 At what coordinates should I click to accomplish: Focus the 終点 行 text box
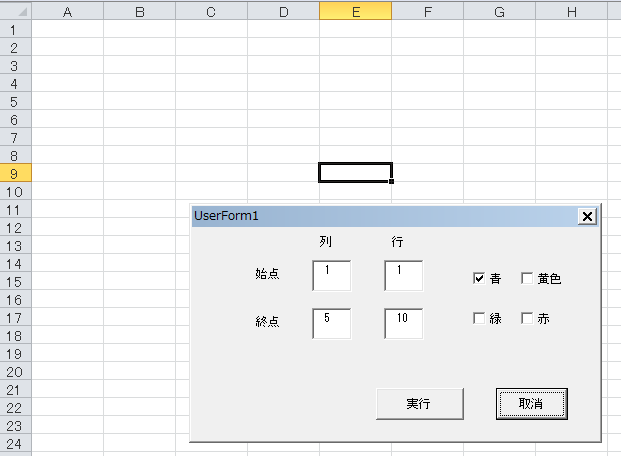(403, 323)
